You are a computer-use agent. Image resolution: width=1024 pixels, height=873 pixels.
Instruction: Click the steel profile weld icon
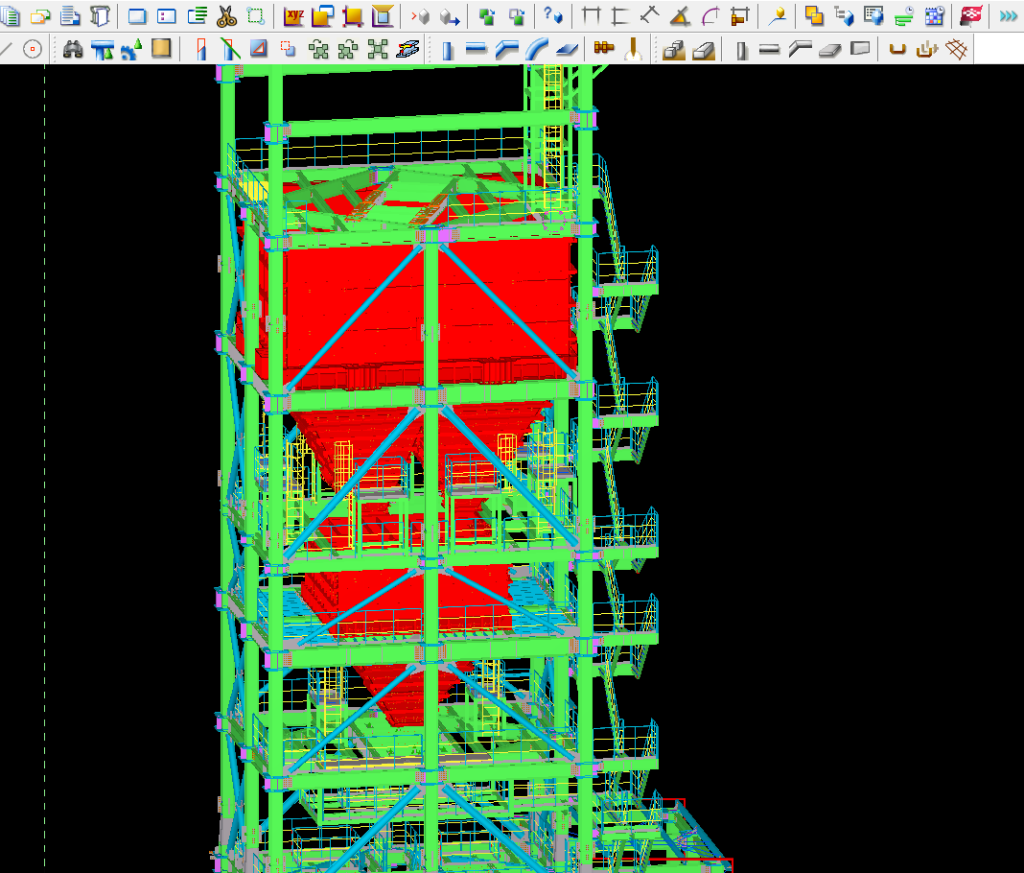(408, 49)
